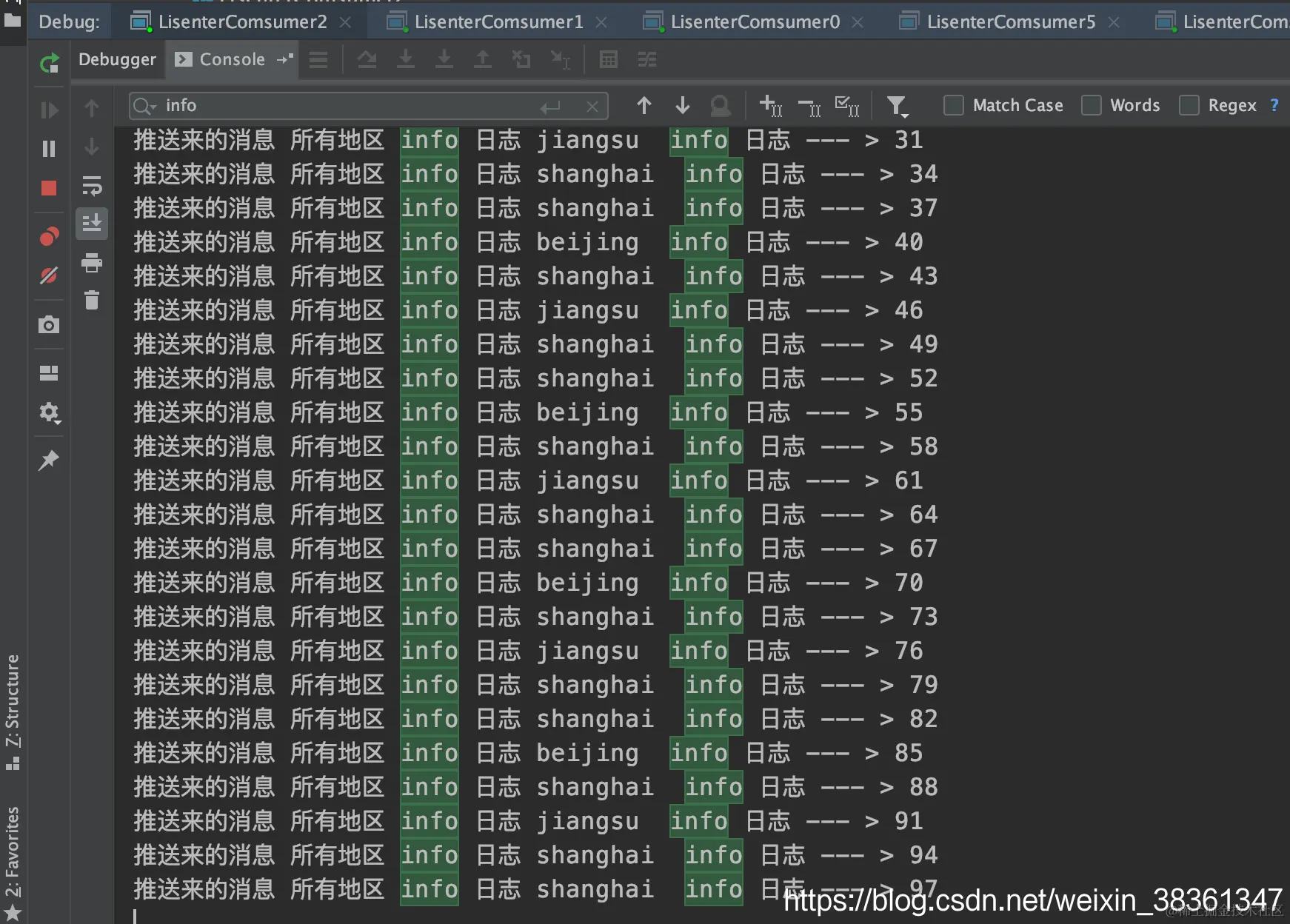Click the Step Out arrow icon
The width and height of the screenshot is (1290, 924).
[482, 59]
